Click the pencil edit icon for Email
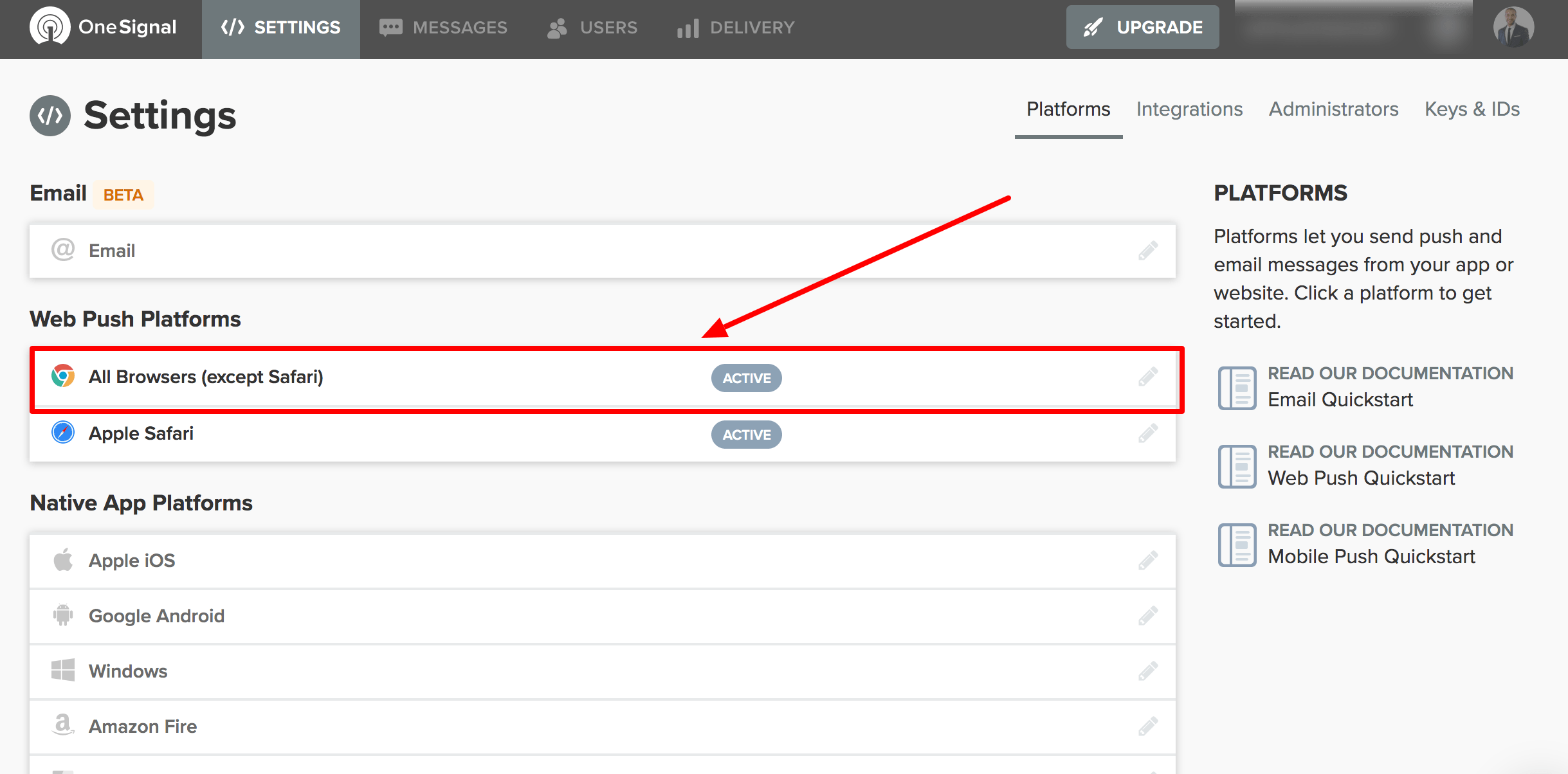This screenshot has height=774, width=1568. (x=1147, y=251)
